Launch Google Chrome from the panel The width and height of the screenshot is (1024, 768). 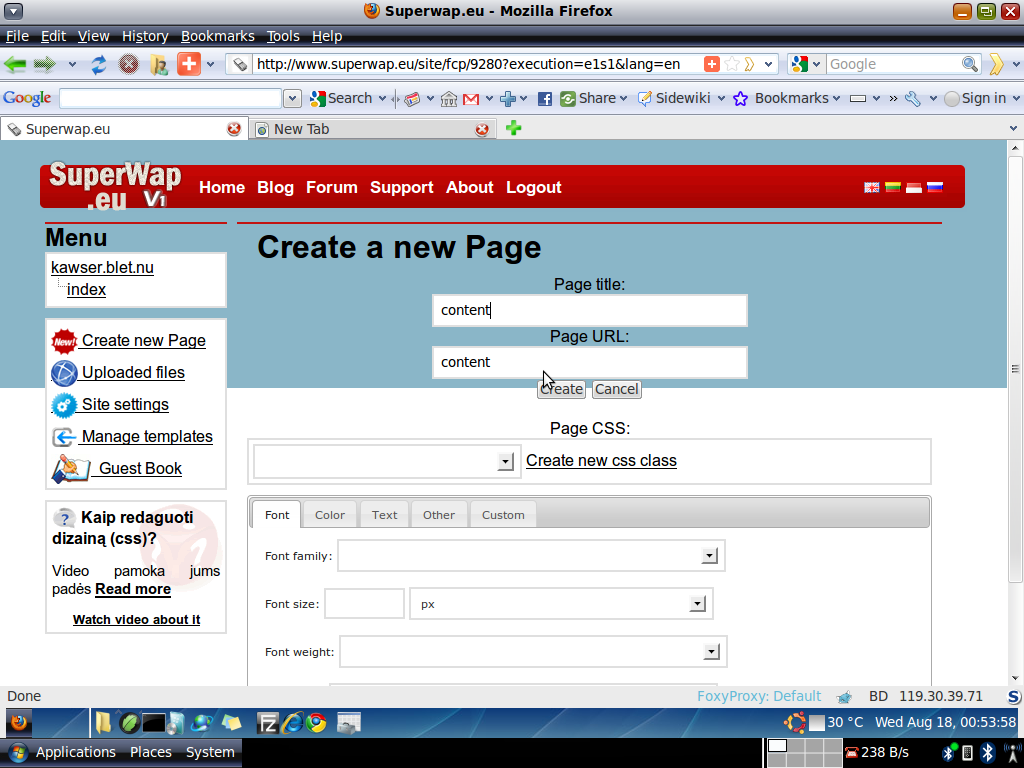(x=317, y=723)
